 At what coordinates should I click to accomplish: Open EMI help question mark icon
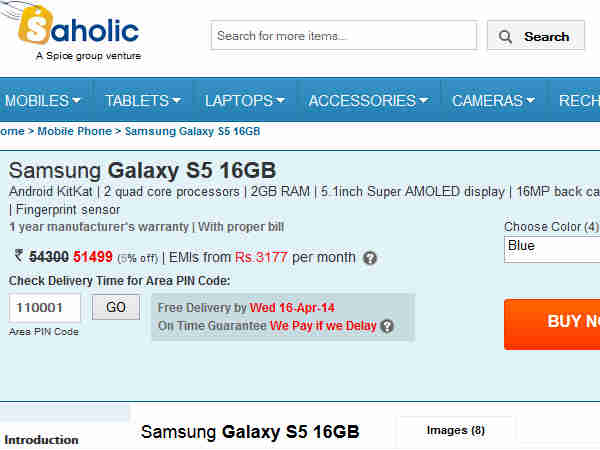pos(370,258)
